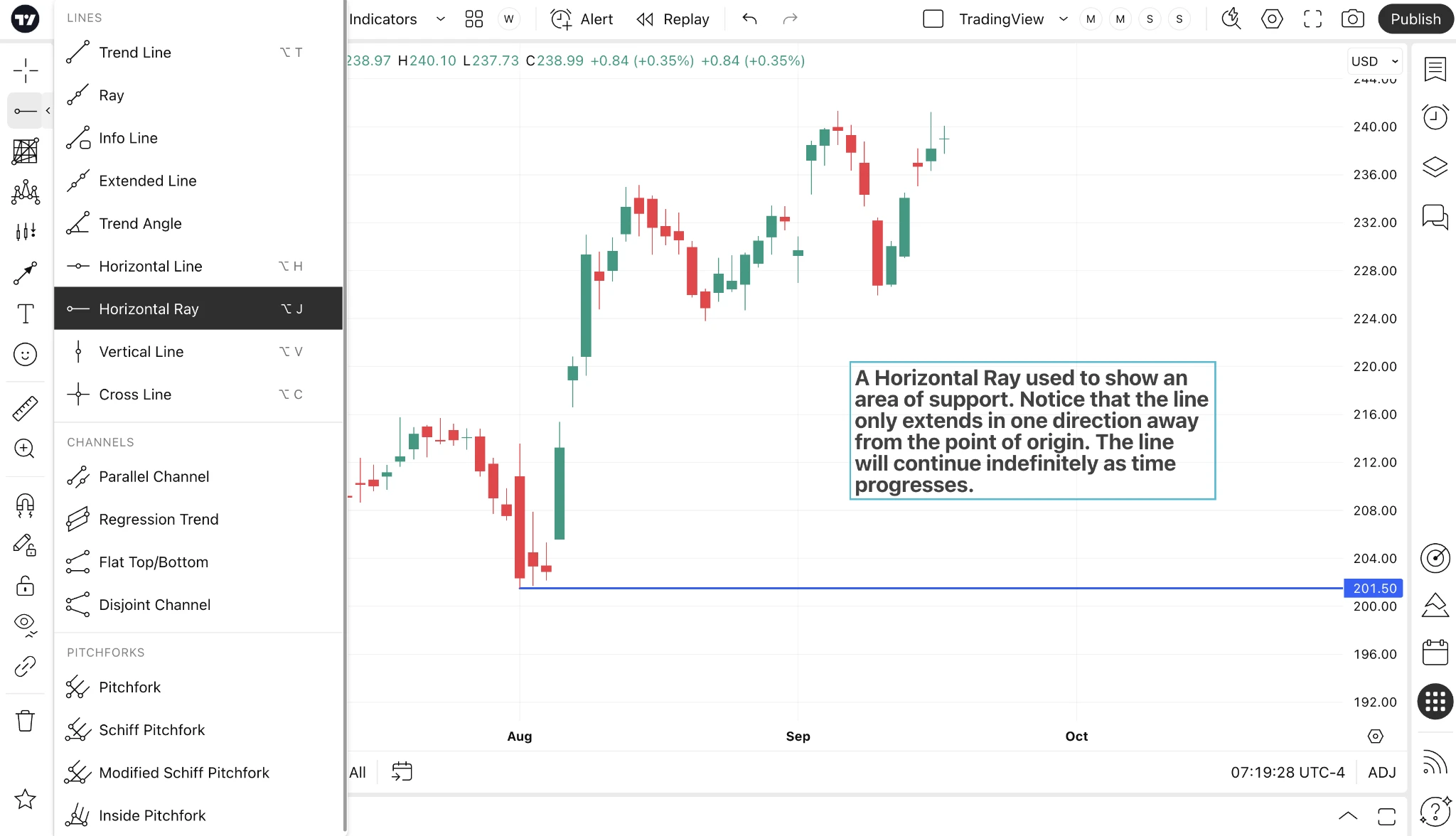The width and height of the screenshot is (1456, 836).
Task: Select the blue 201.50 price label
Action: tap(1374, 589)
